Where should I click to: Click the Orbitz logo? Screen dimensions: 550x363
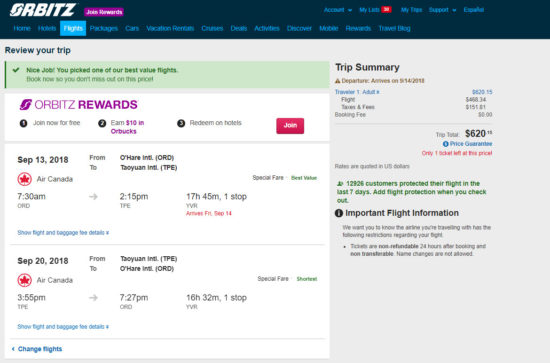(x=43, y=10)
